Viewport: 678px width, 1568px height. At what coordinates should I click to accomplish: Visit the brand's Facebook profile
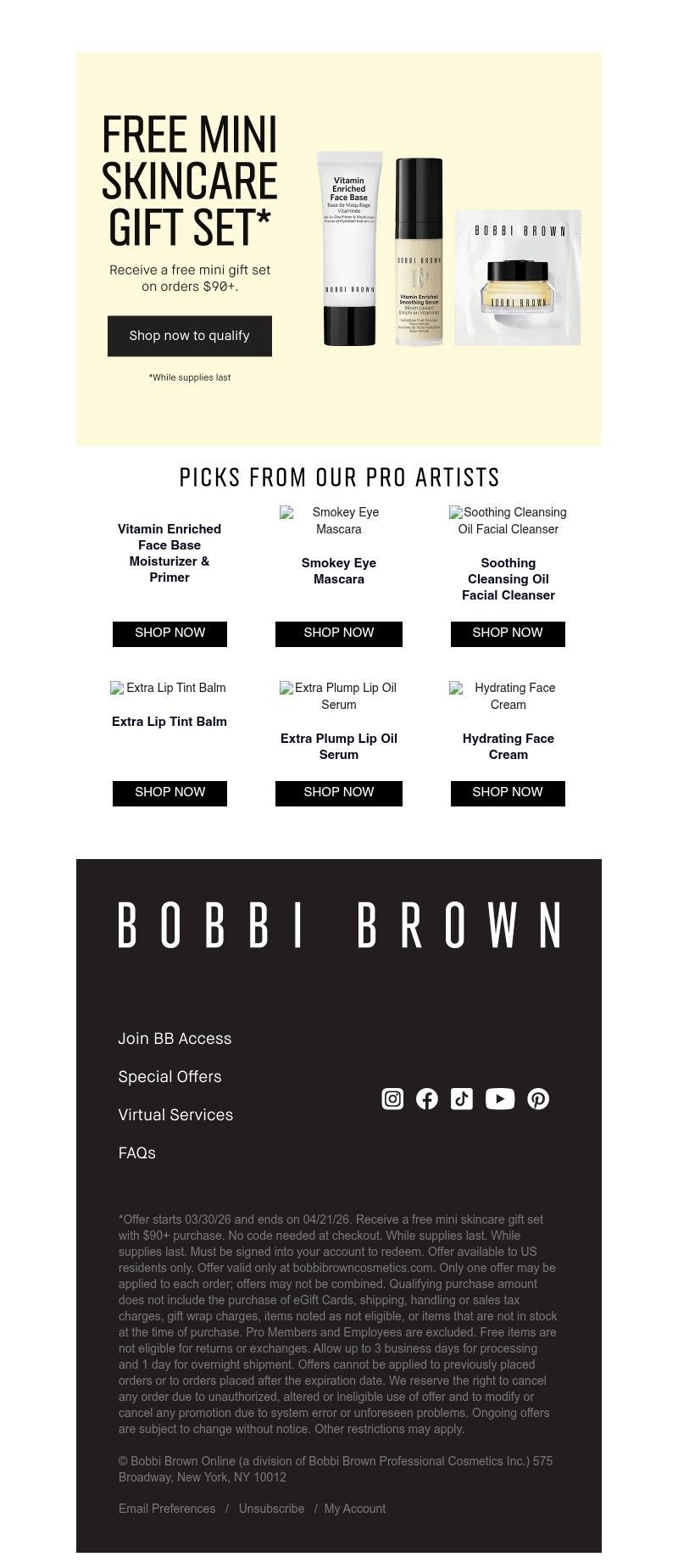pos(427,1097)
